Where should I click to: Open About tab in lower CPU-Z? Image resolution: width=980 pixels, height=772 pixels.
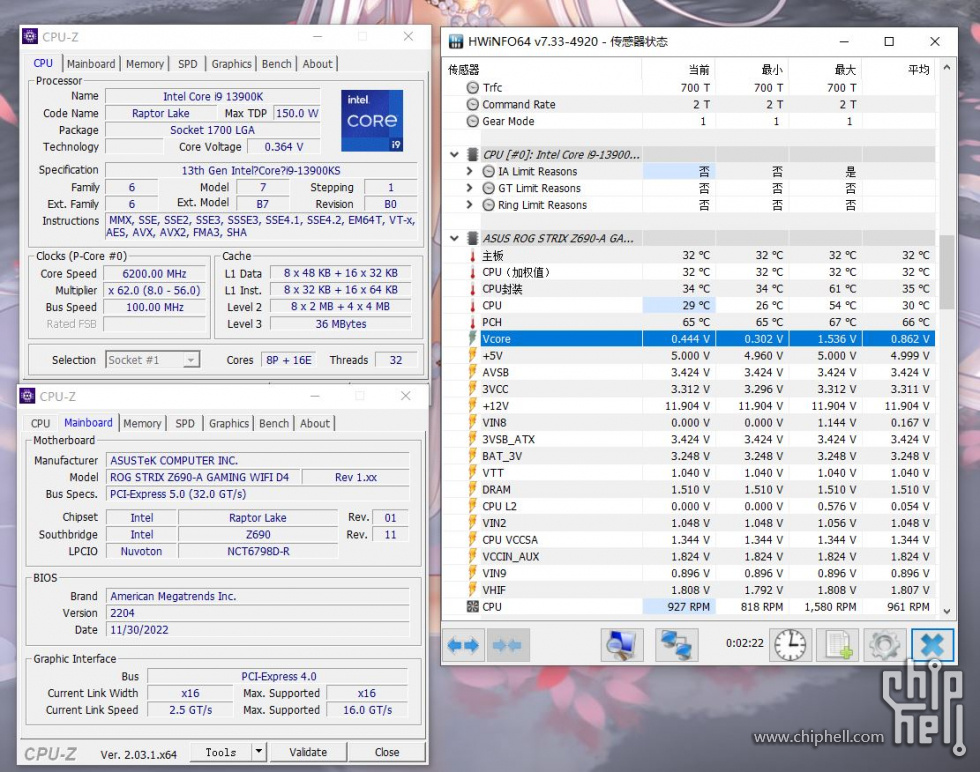click(315, 423)
